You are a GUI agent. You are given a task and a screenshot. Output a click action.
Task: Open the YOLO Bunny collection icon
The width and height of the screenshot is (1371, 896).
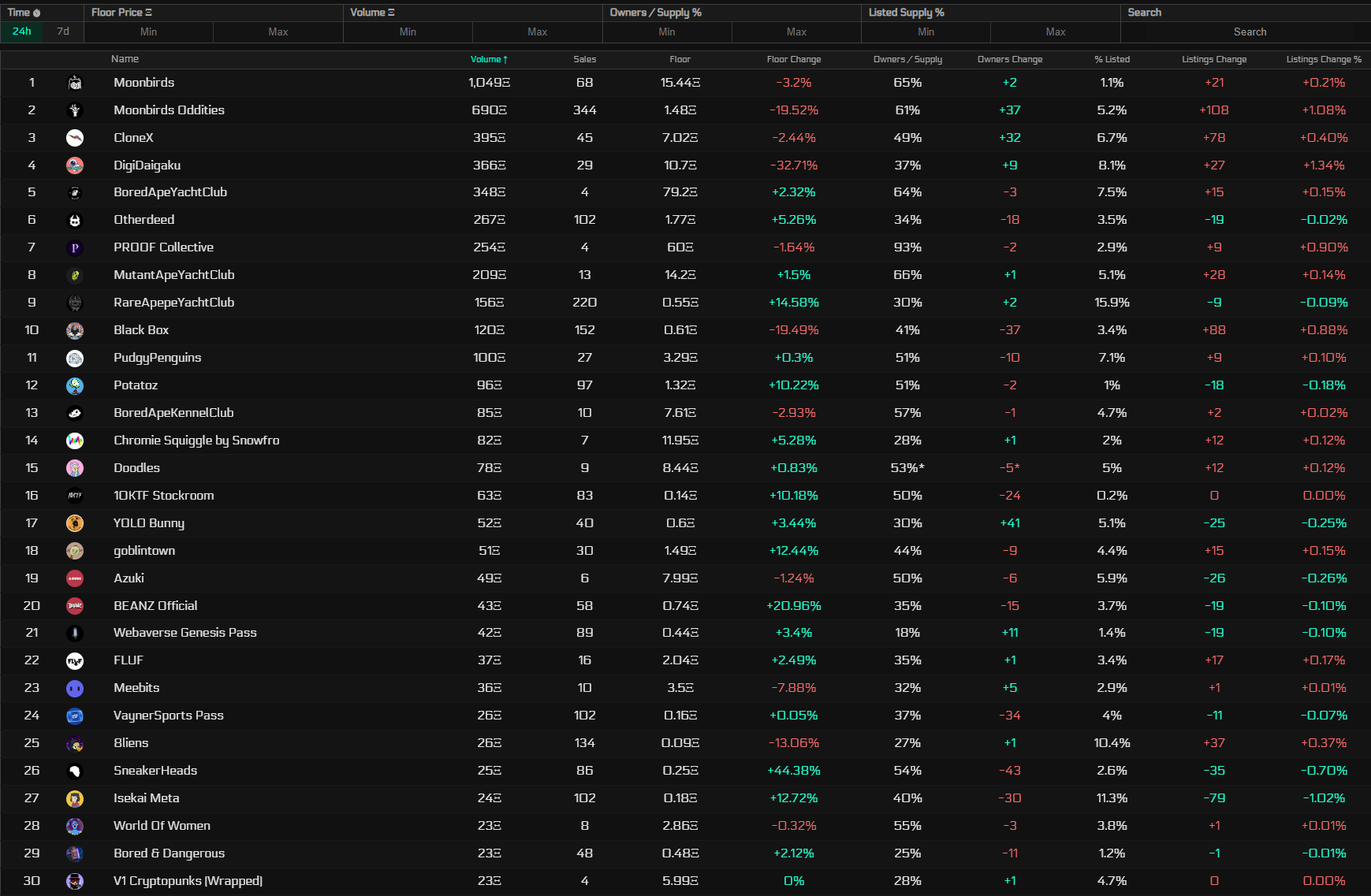pos(75,523)
